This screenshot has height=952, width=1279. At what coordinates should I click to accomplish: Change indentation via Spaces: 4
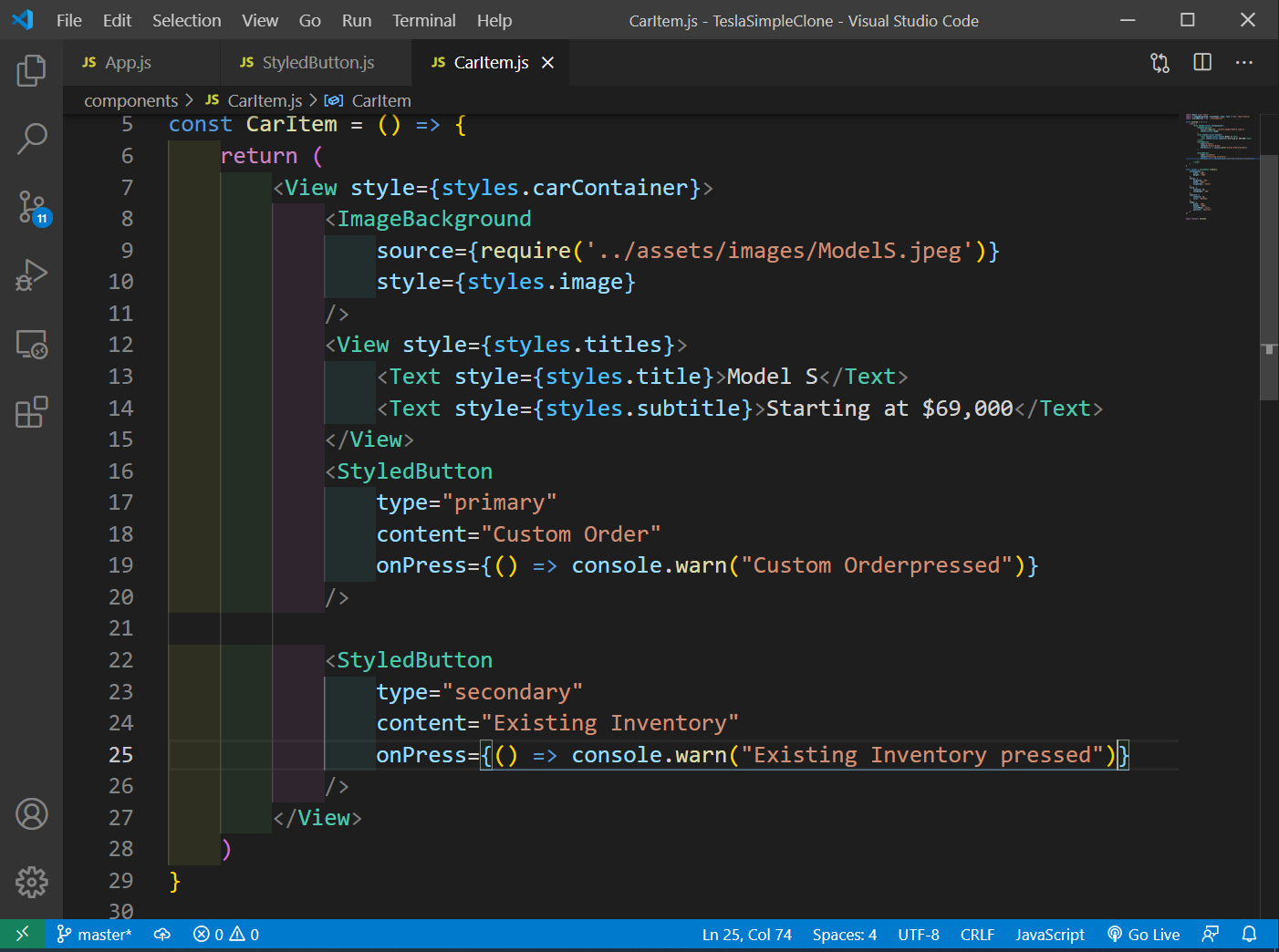point(845,934)
